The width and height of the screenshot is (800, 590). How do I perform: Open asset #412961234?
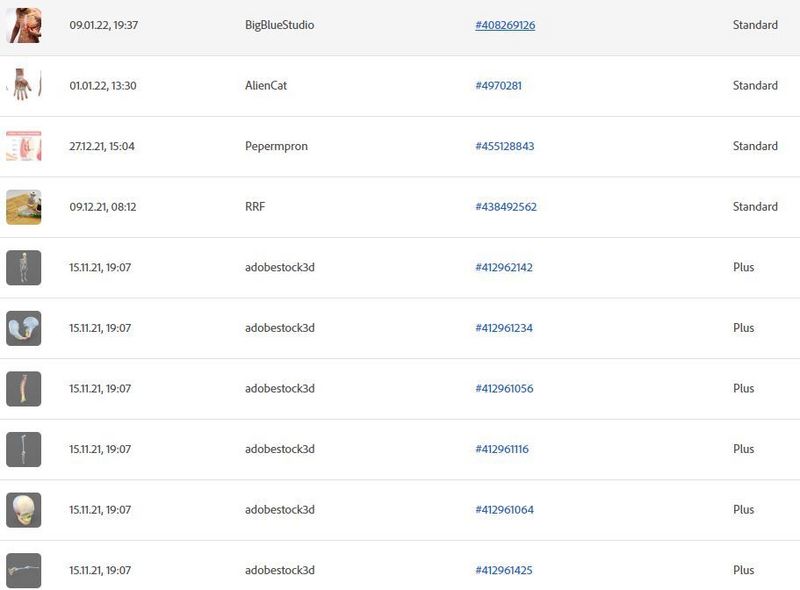[x=504, y=328]
